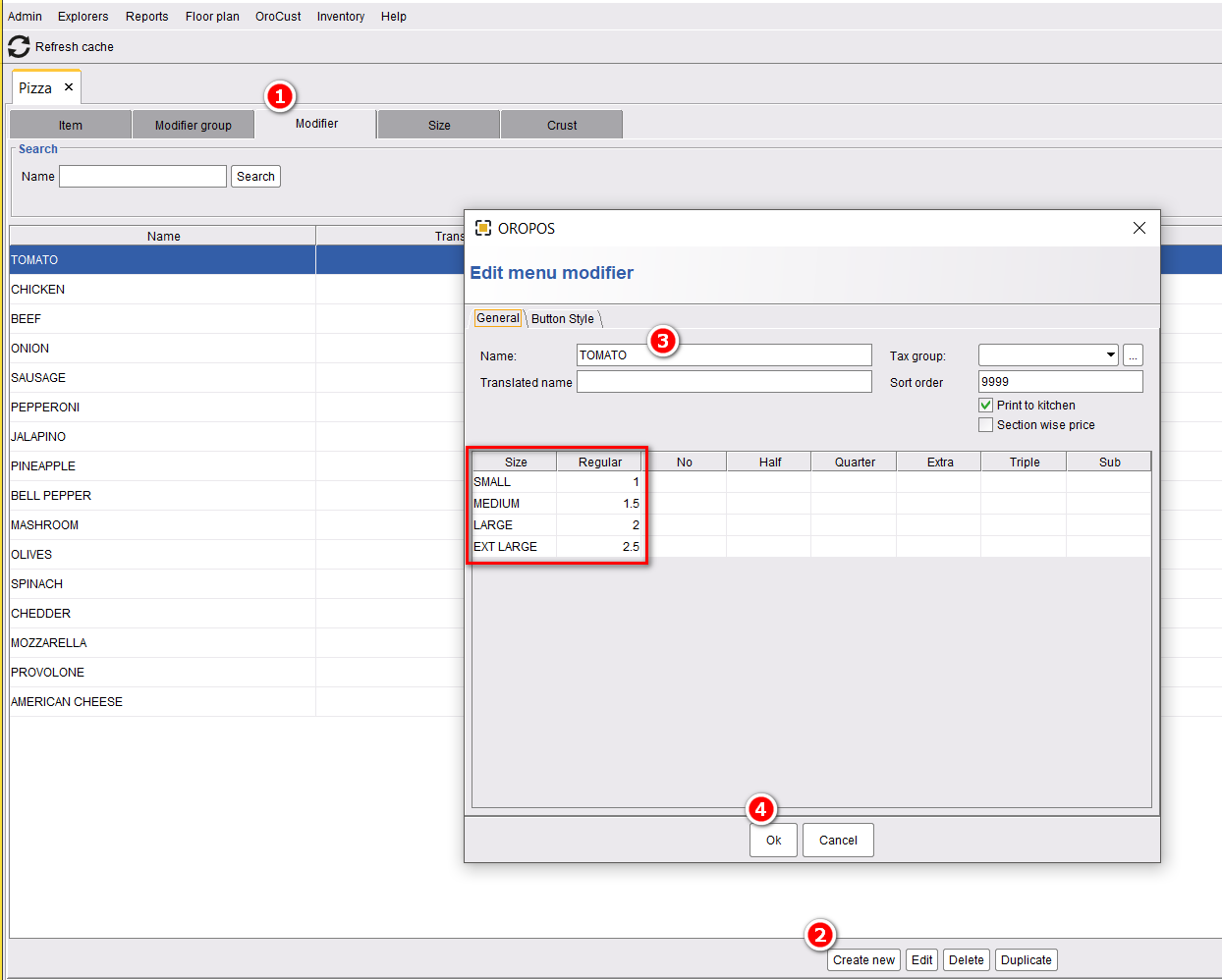
Task: Click the Quarter column header
Action: point(855,462)
